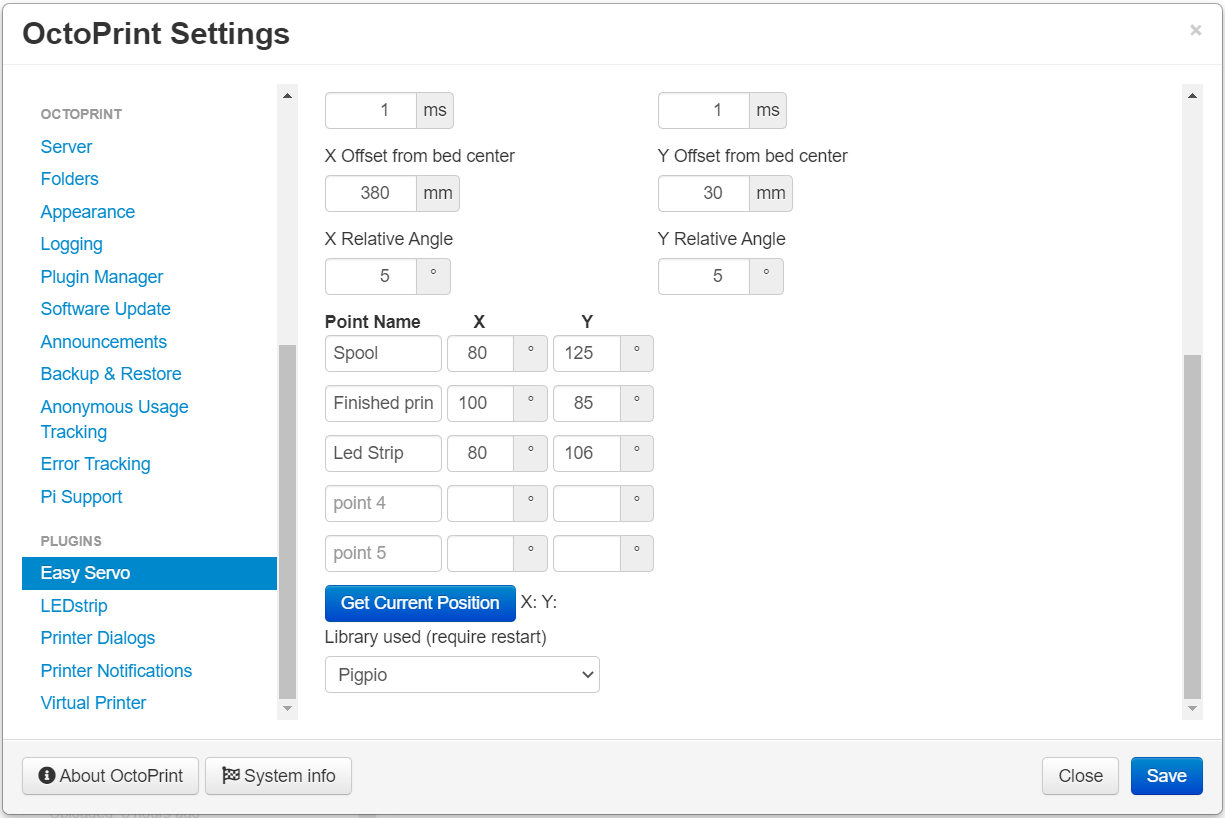Click the System info flag icon button
Image resolution: width=1225 pixels, height=818 pixels.
[x=278, y=776]
